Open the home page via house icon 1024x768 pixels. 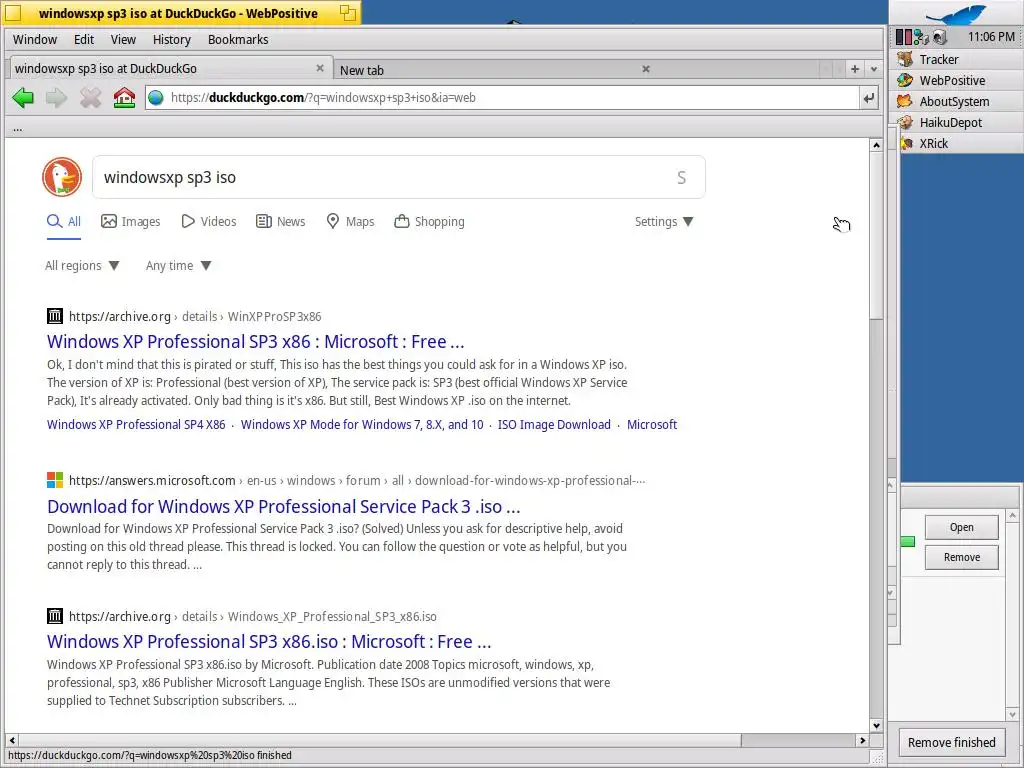point(124,98)
